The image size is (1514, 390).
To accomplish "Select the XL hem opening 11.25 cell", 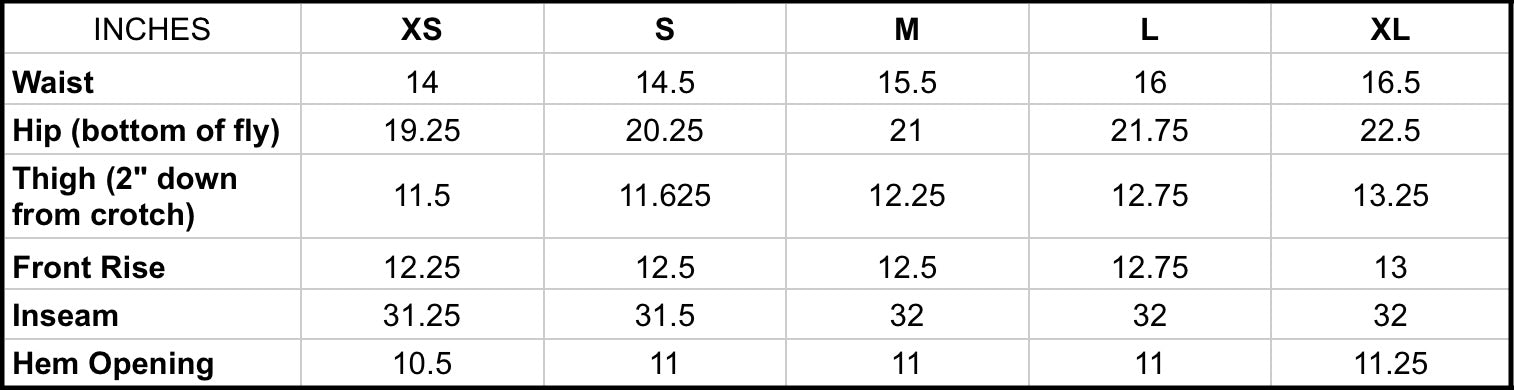I will 1389,363.
